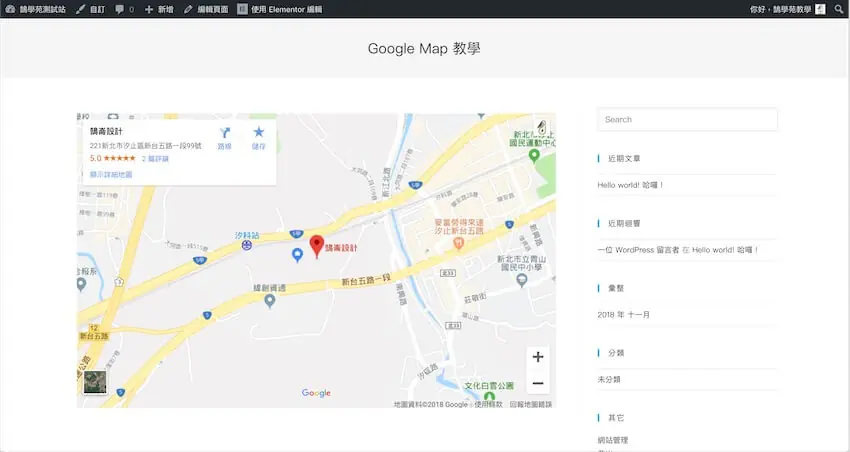Screen dimensions: 850x452
Task: Zoom in the map with plus button
Action: [538, 357]
